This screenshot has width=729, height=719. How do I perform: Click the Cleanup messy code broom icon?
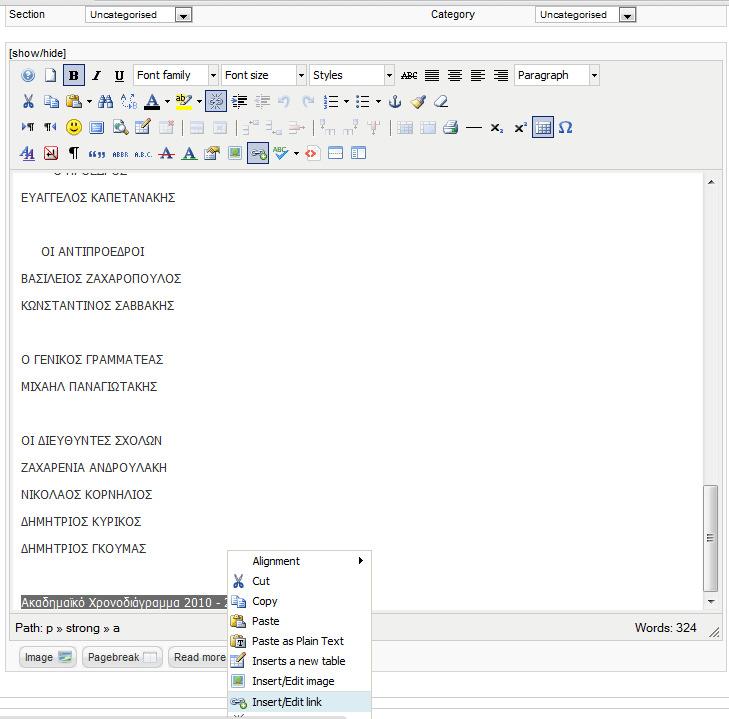418,101
